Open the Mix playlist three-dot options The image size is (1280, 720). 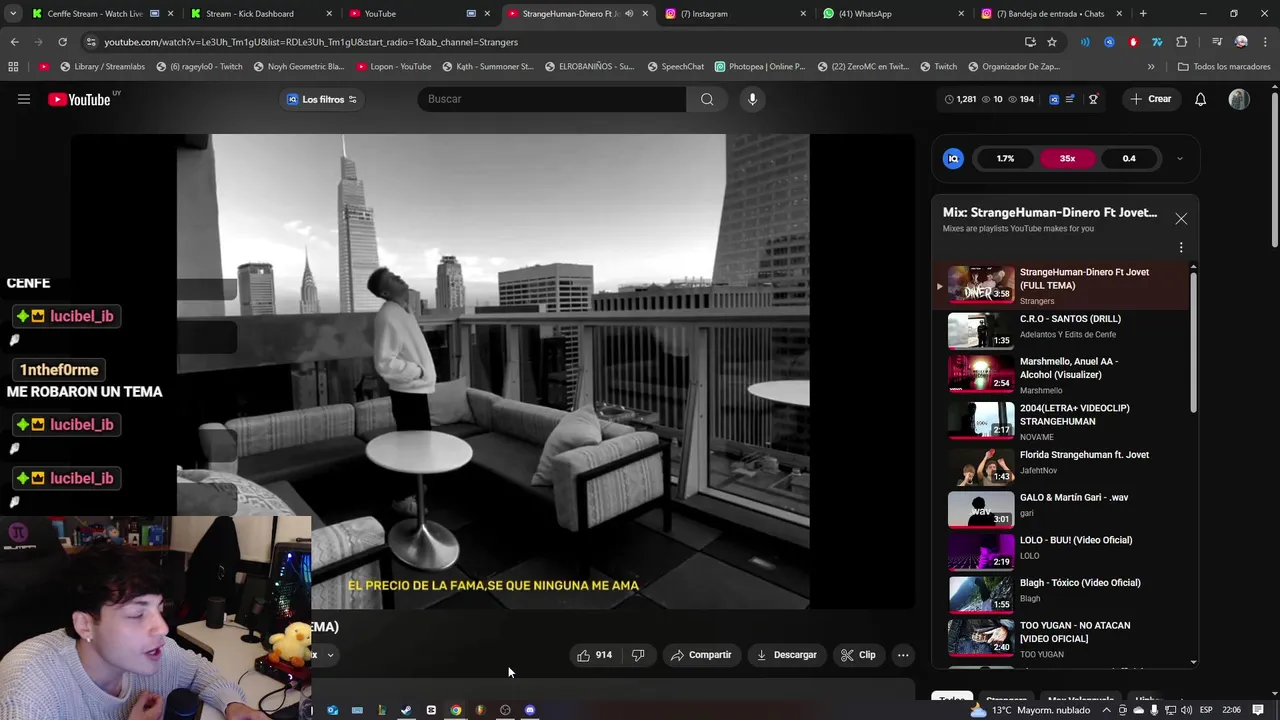1181,247
